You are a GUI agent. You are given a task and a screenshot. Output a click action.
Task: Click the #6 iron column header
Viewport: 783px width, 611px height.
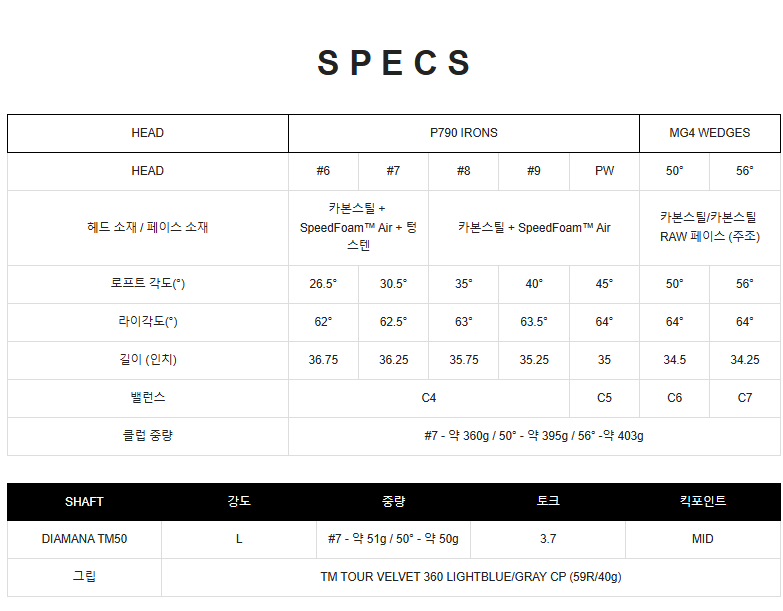point(323,171)
